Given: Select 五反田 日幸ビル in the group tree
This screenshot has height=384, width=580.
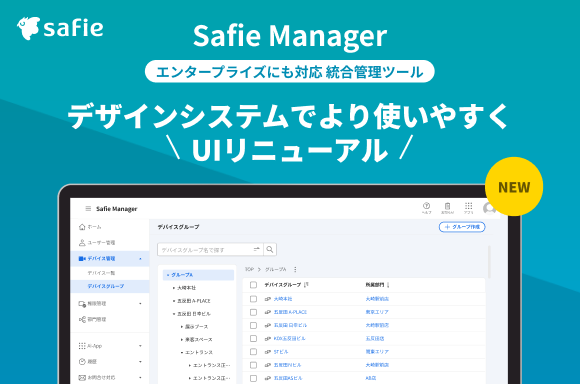Looking at the screenshot, I should pos(194,314).
